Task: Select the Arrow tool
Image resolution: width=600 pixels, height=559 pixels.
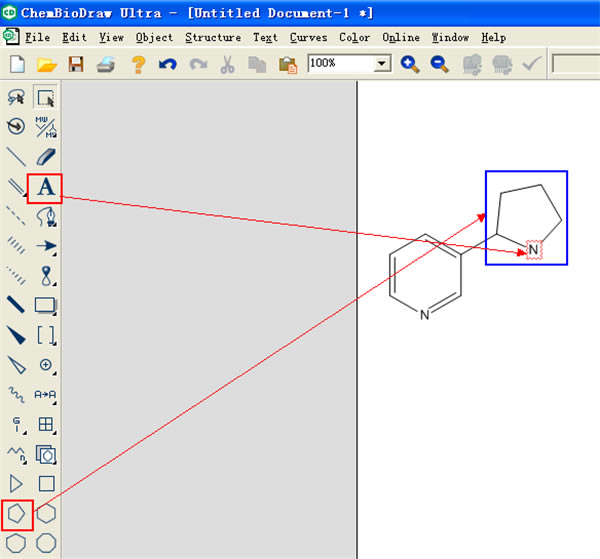Action: tap(46, 246)
